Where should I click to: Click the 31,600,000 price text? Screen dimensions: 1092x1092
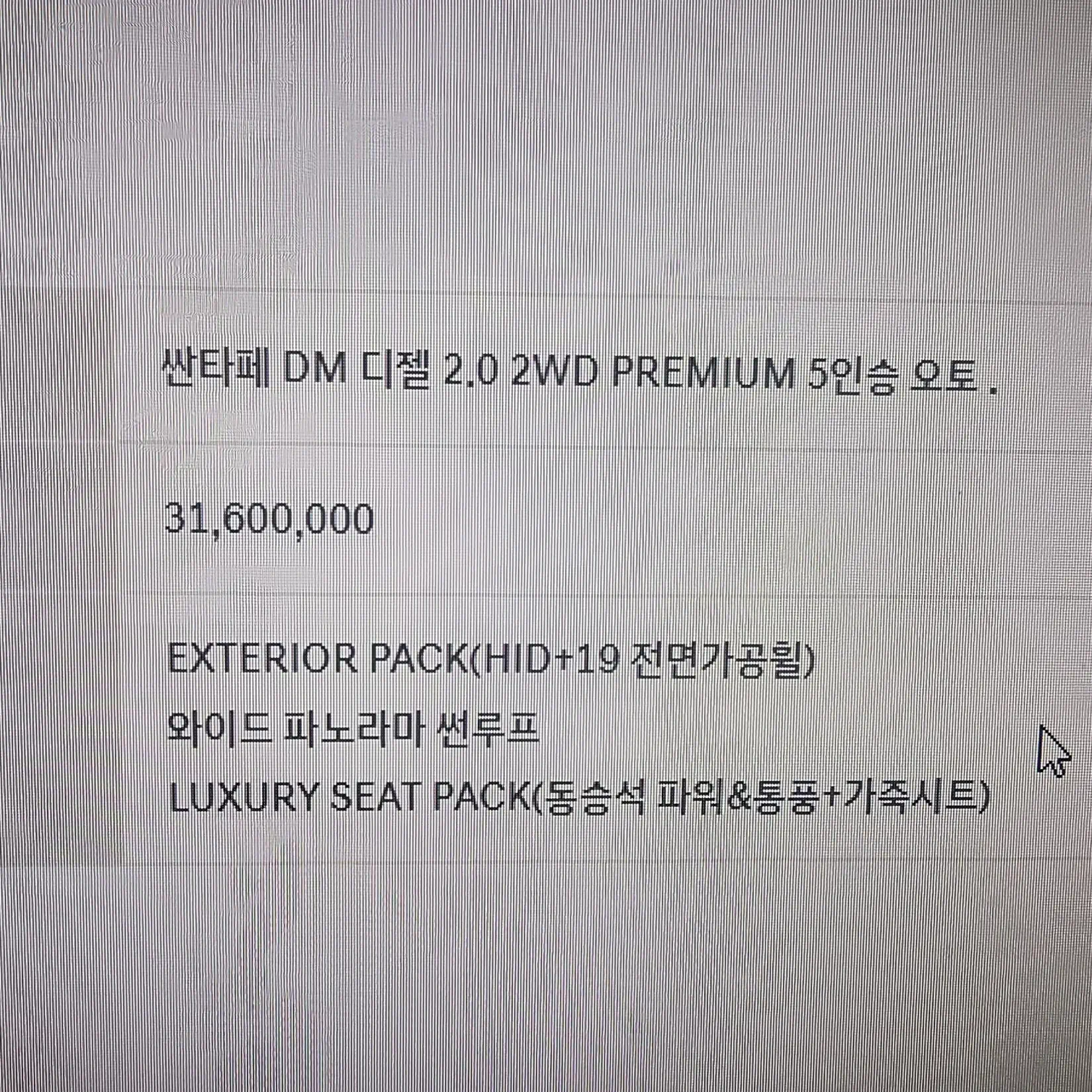coord(269,518)
